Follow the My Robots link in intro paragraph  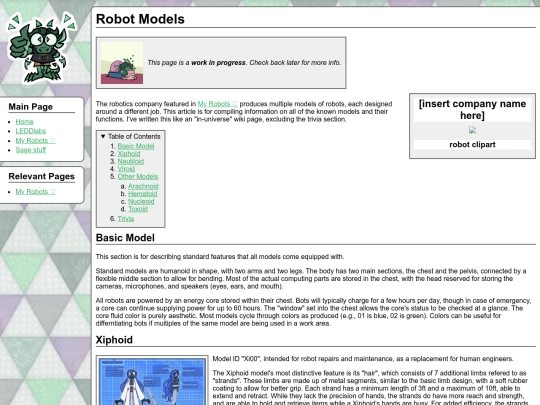tap(218, 104)
